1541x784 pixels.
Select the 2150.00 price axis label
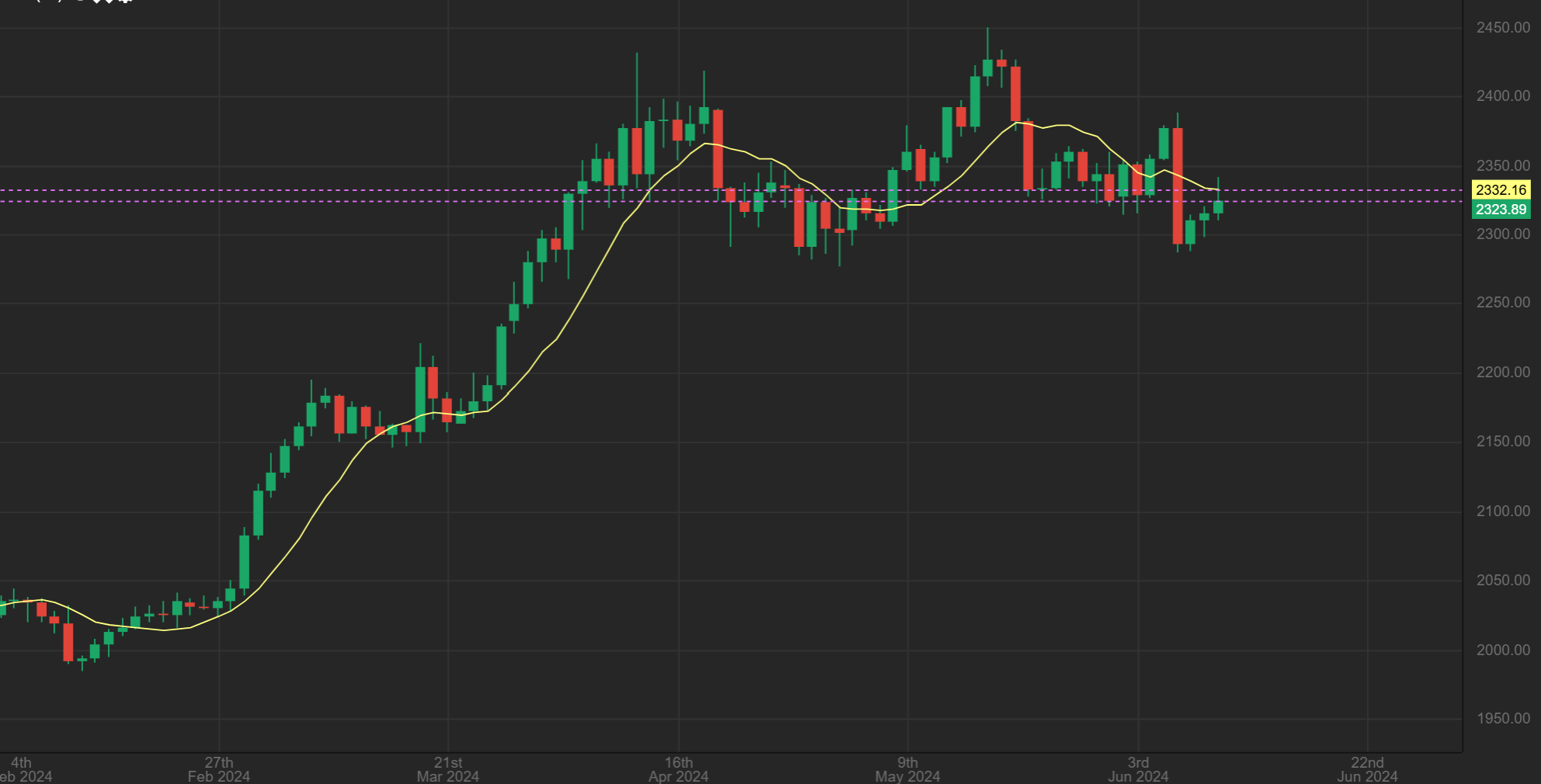click(1503, 442)
